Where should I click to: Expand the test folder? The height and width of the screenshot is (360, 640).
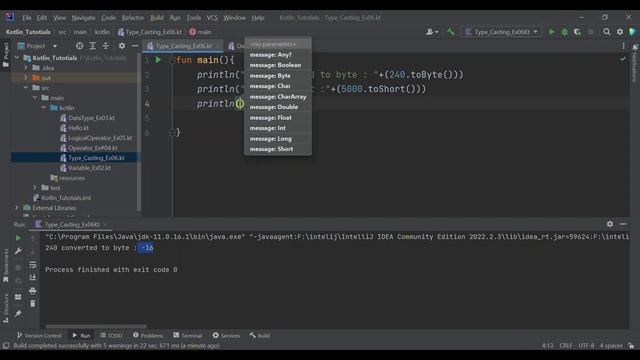35,188
